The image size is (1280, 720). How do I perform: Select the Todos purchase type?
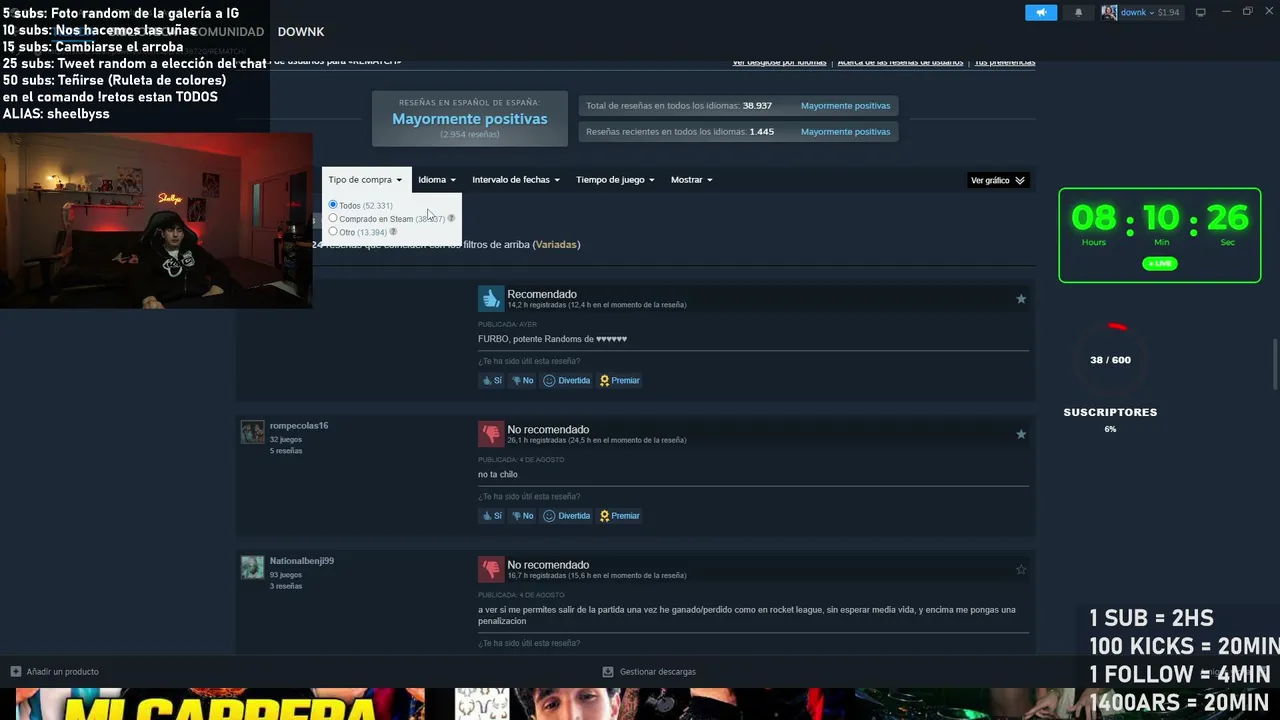click(333, 205)
